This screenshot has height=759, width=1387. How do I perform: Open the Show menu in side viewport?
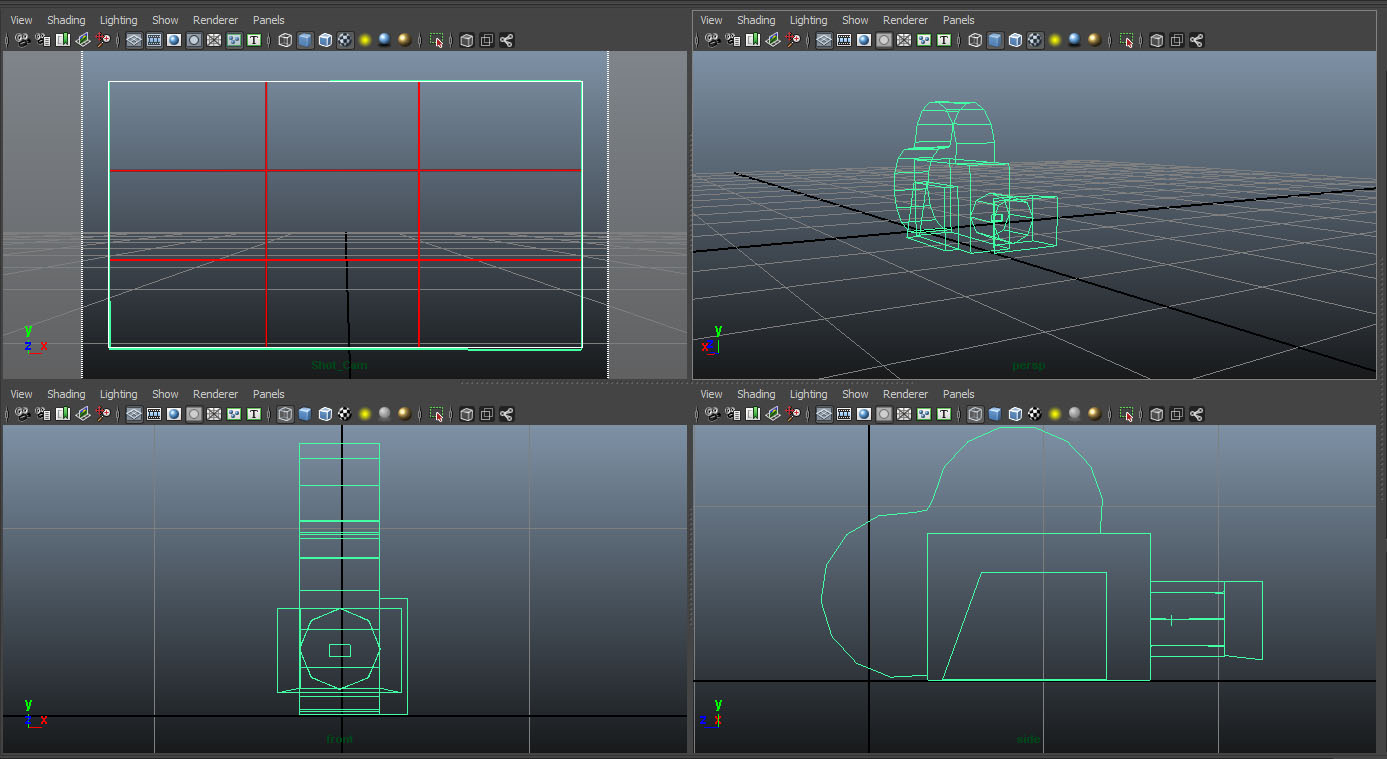click(855, 393)
